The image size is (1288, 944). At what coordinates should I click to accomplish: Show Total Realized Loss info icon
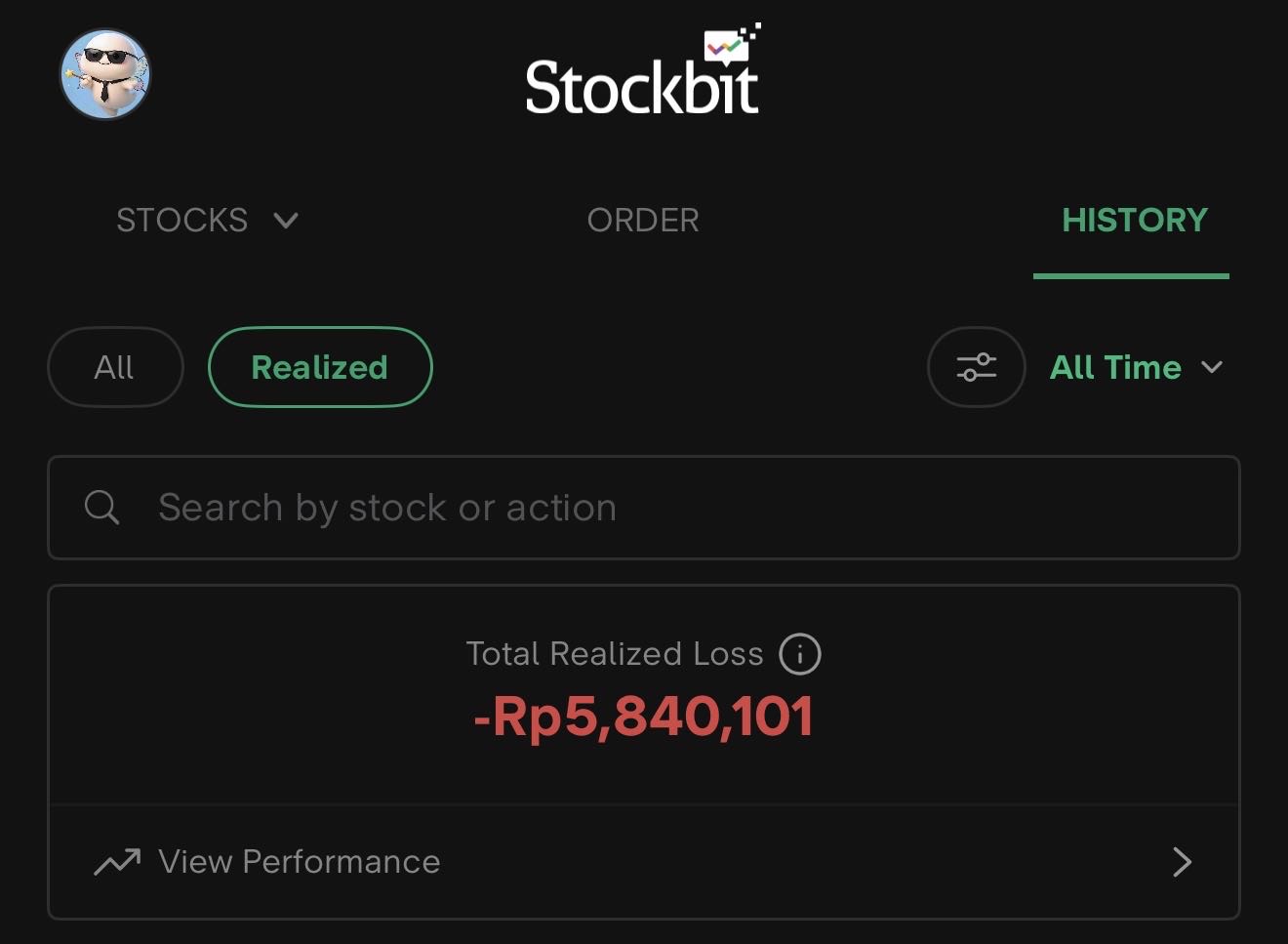[x=800, y=654]
